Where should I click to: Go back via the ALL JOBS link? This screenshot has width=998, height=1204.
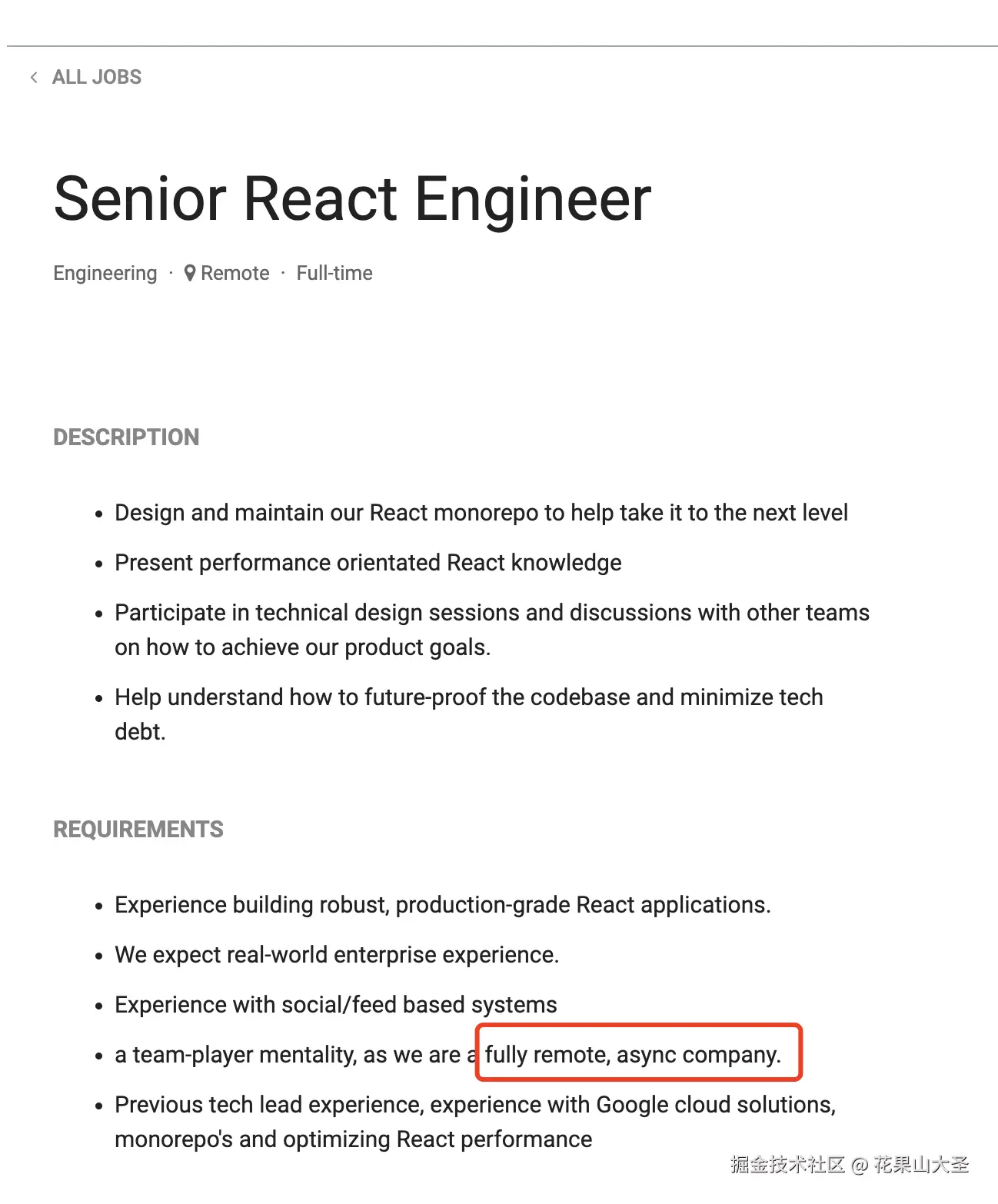coord(97,77)
